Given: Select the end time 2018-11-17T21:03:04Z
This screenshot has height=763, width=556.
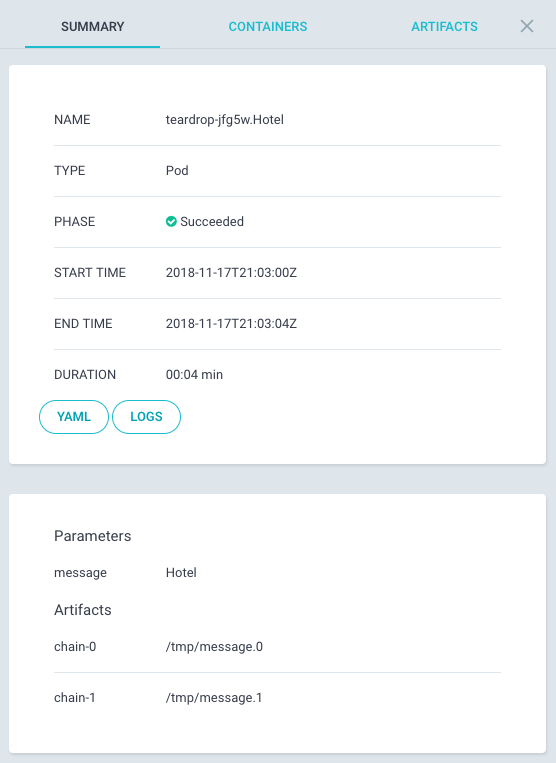Looking at the screenshot, I should [231, 324].
